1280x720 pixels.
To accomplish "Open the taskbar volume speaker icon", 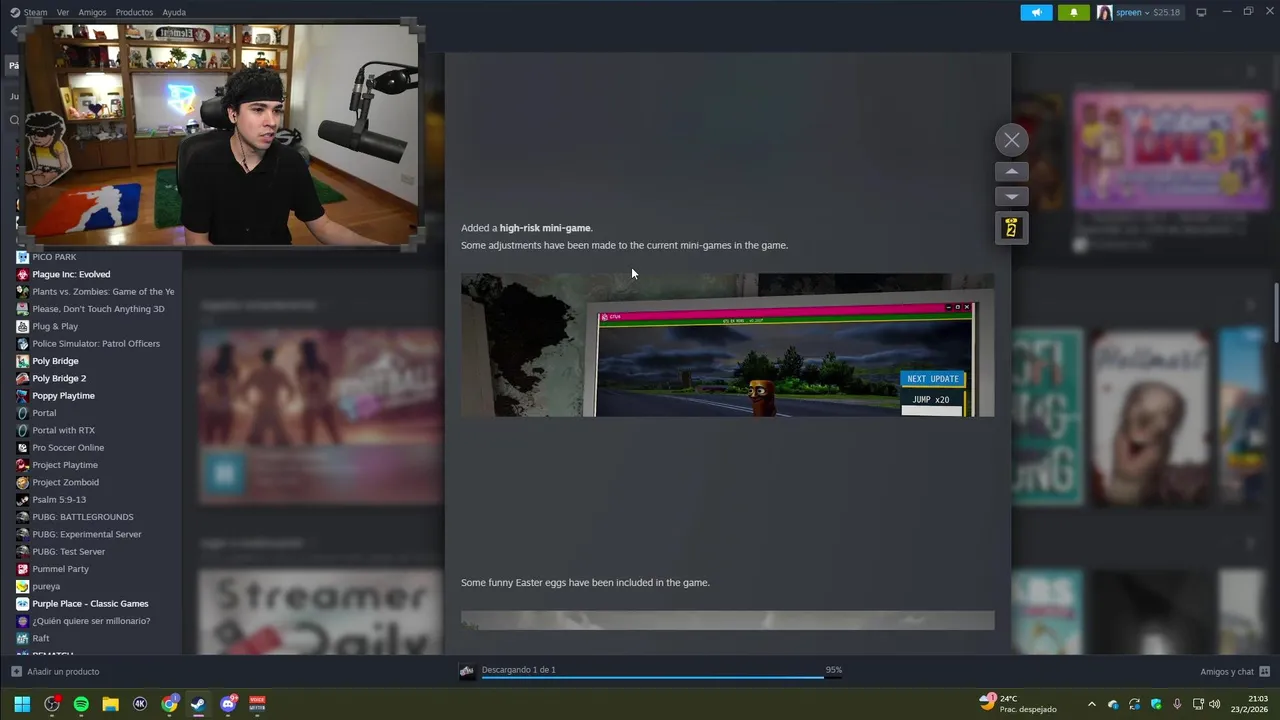I will point(1214,704).
